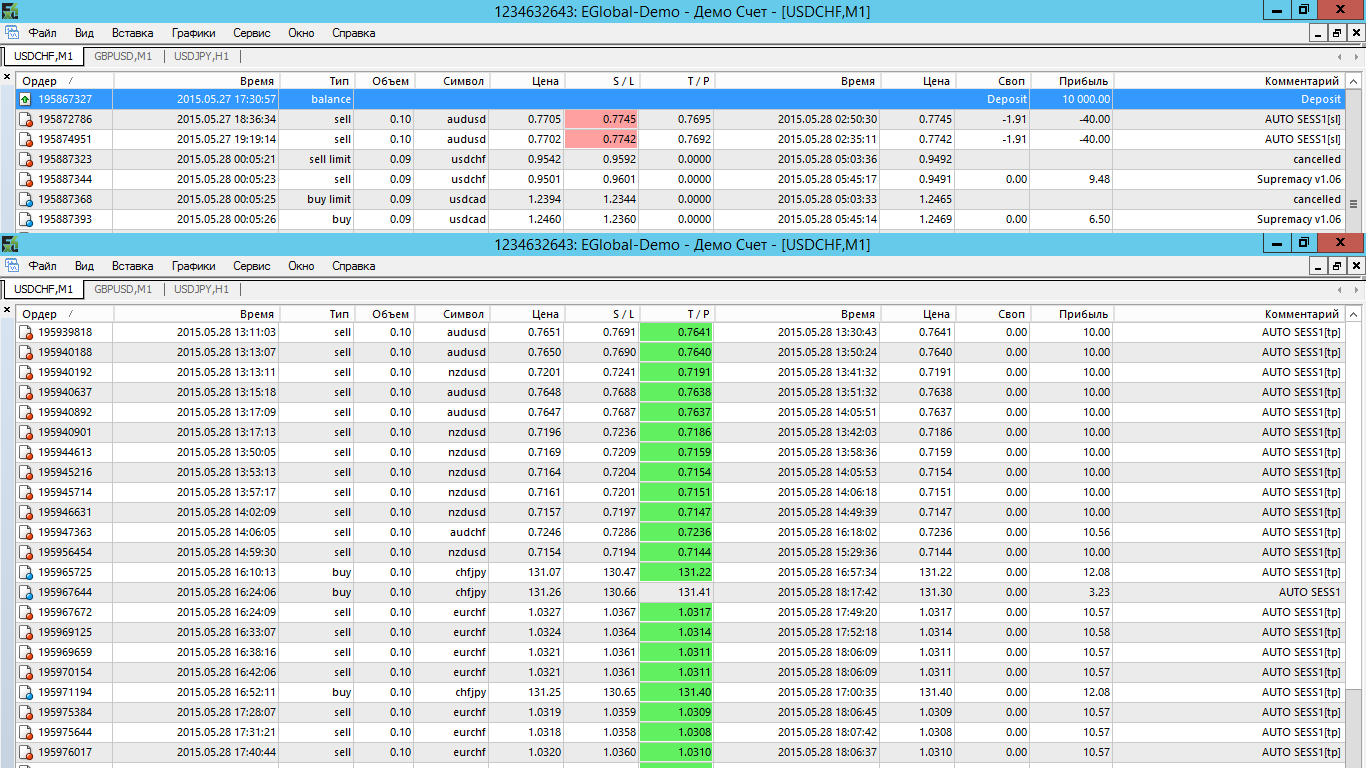The height and width of the screenshot is (768, 1366).
Task: Open the Вид menu in the lower window
Action: (x=84, y=266)
